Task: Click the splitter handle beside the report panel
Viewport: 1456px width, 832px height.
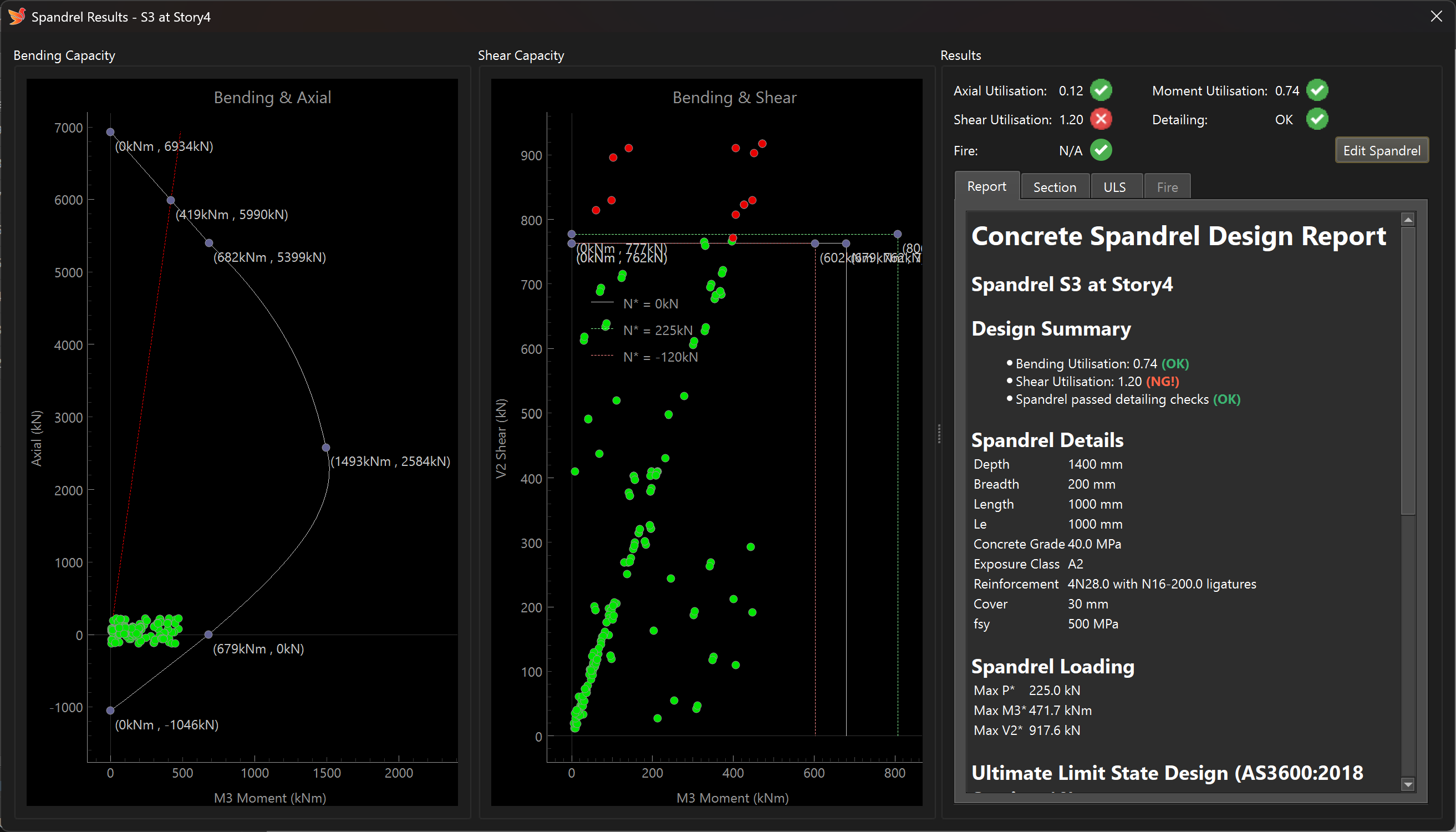Action: (x=939, y=434)
